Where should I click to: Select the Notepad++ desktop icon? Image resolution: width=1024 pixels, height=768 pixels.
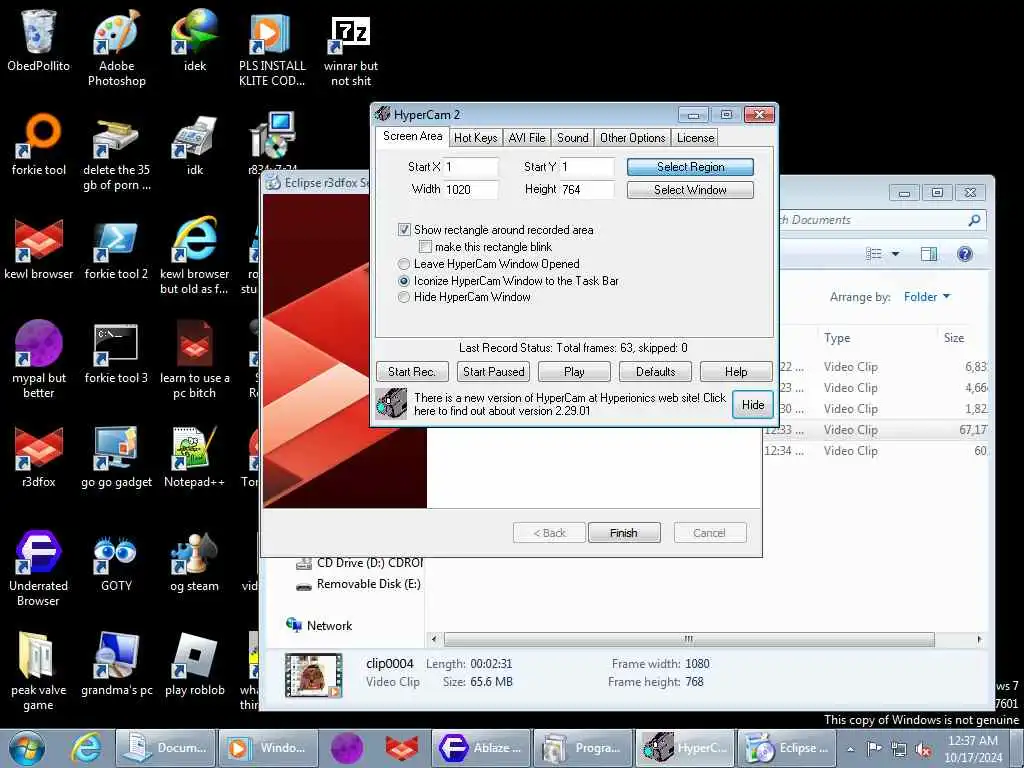click(x=195, y=457)
